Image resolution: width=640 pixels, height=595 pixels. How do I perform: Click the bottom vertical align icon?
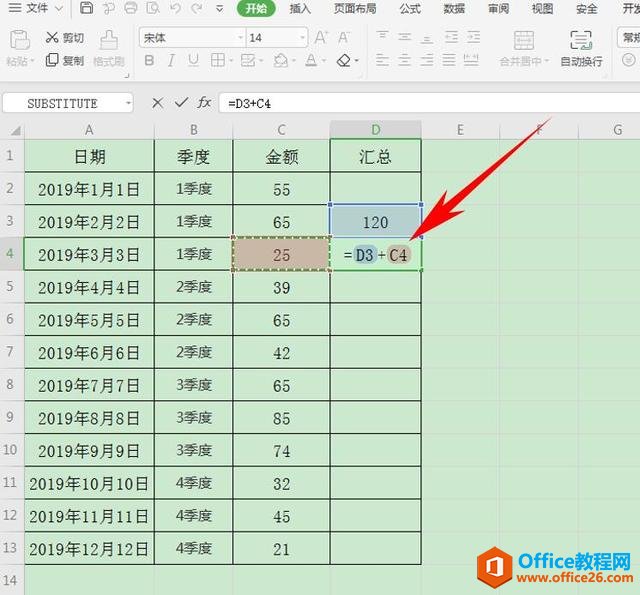(x=427, y=38)
